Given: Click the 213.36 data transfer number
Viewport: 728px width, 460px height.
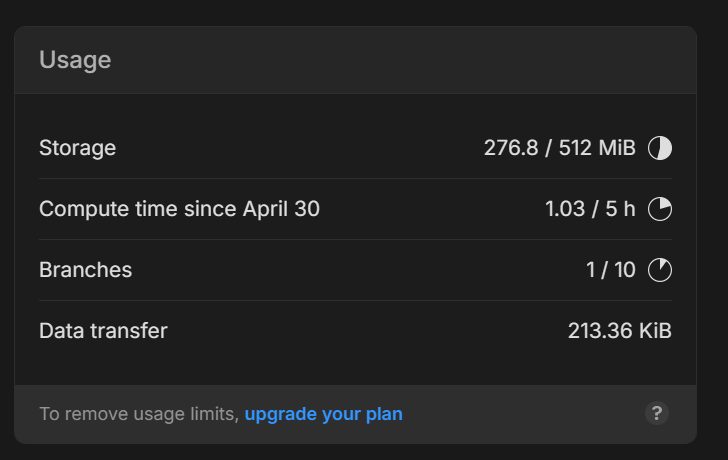Looking at the screenshot, I should (x=598, y=330).
